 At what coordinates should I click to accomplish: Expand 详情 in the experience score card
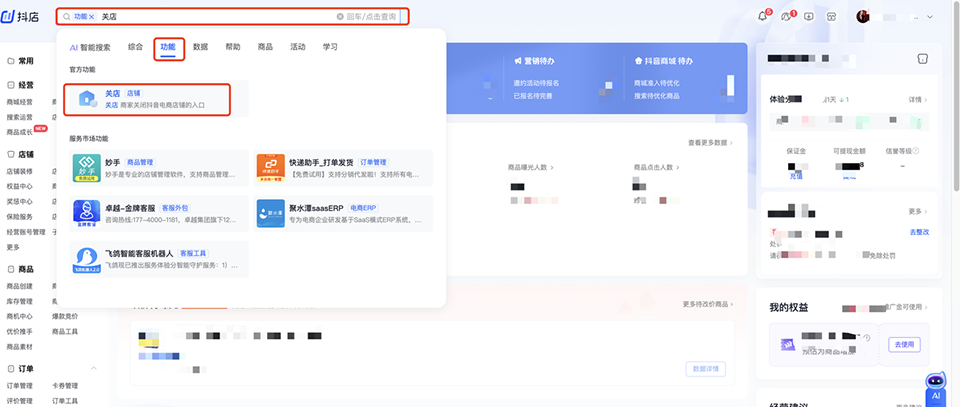click(917, 100)
